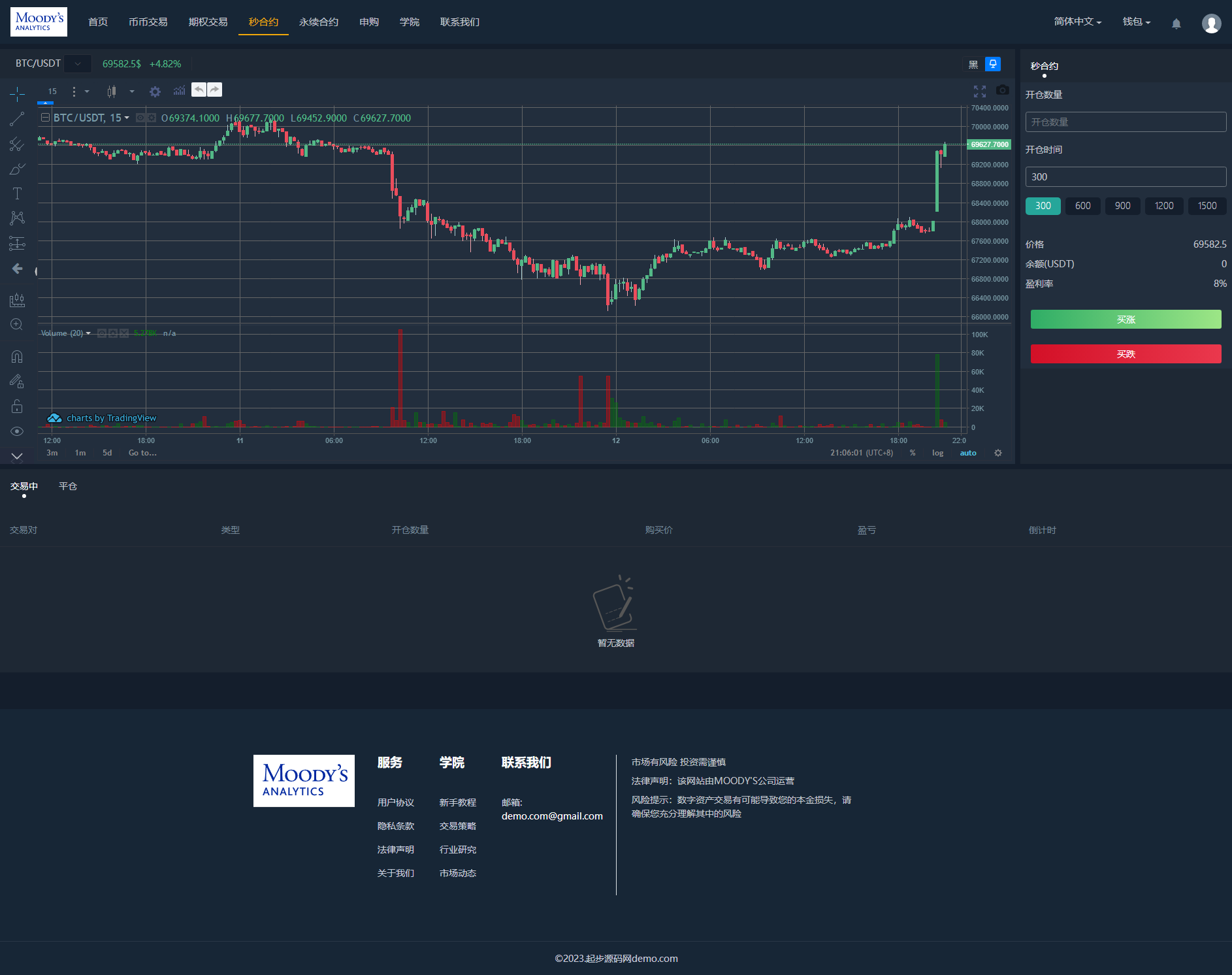Toggle hide all drawing tools

tap(17, 431)
